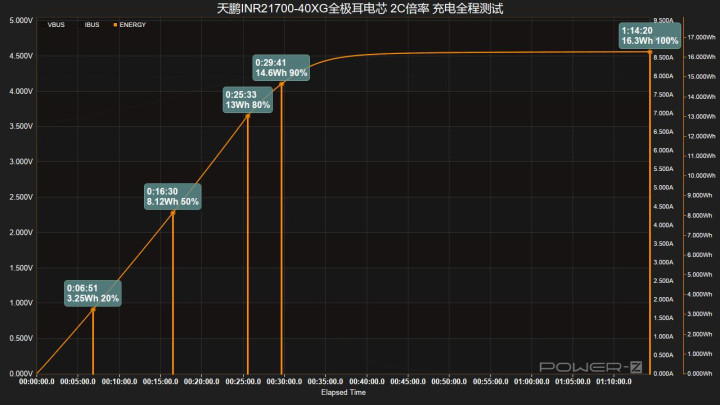This screenshot has height=405, width=720.
Task: Click the 2.500V voltage axis label
Action: click(x=21, y=197)
